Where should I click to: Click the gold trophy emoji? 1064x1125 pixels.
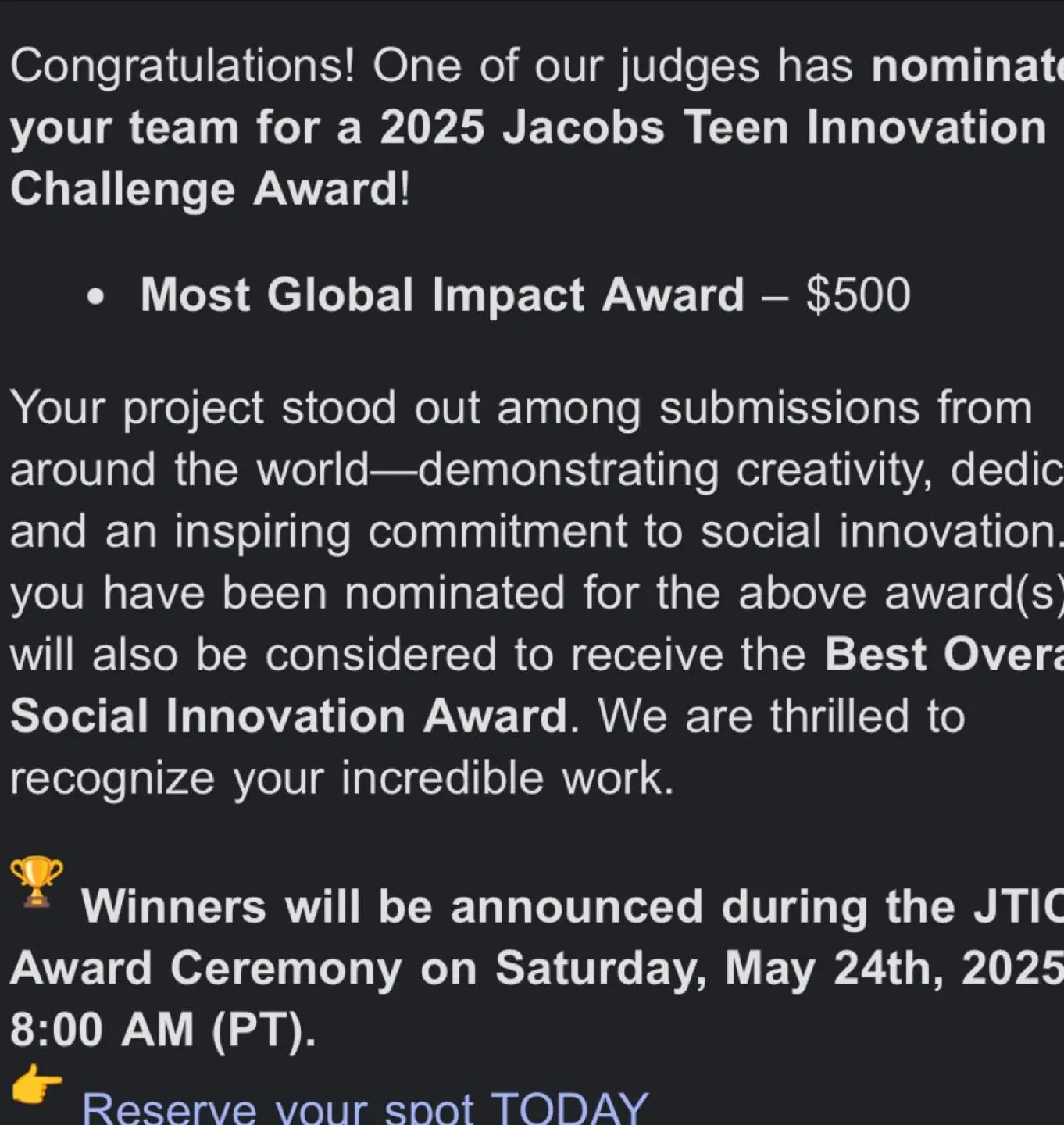point(37,880)
